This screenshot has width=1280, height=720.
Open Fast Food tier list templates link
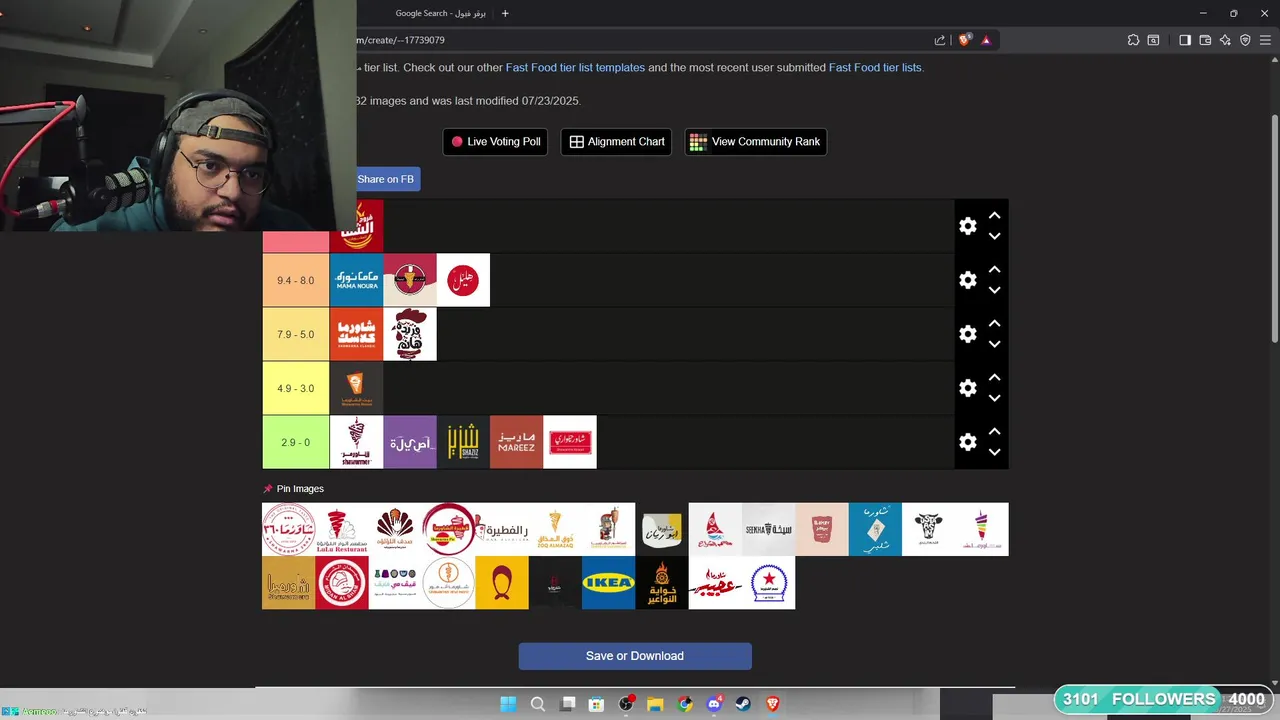tap(575, 68)
